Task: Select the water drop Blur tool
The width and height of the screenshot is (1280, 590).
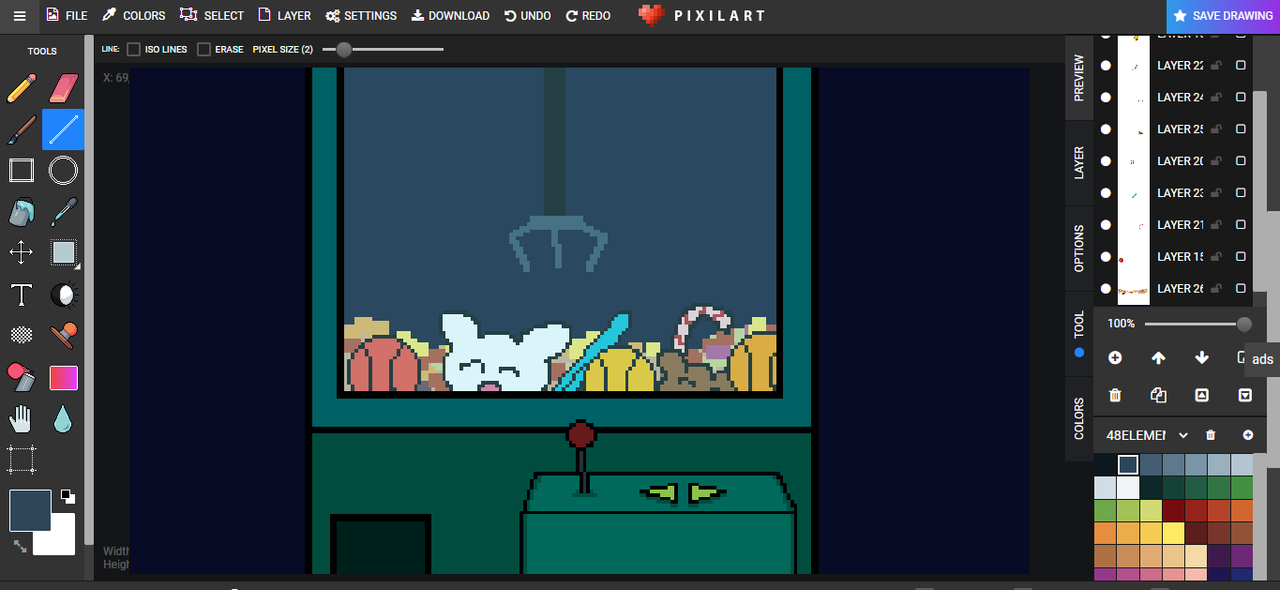Action: tap(63, 419)
